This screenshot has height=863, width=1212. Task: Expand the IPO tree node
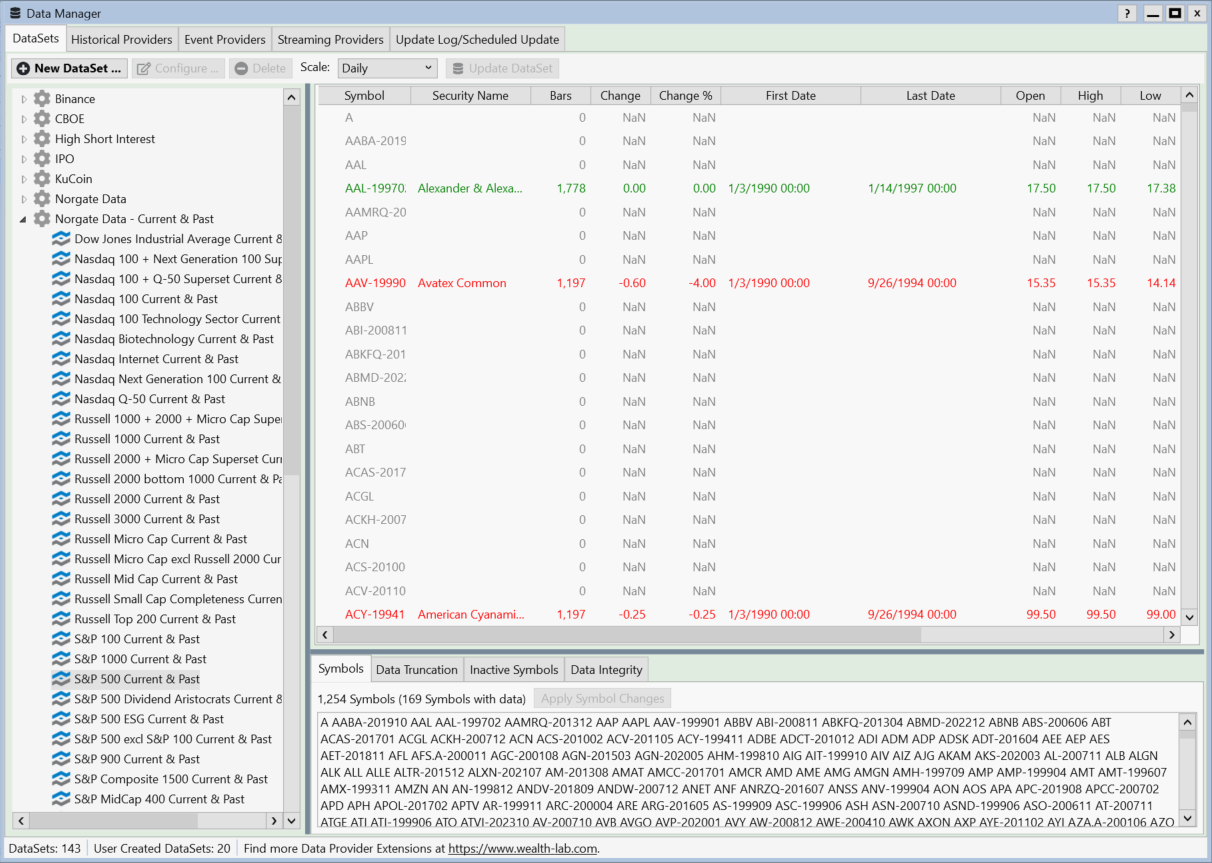tap(24, 159)
